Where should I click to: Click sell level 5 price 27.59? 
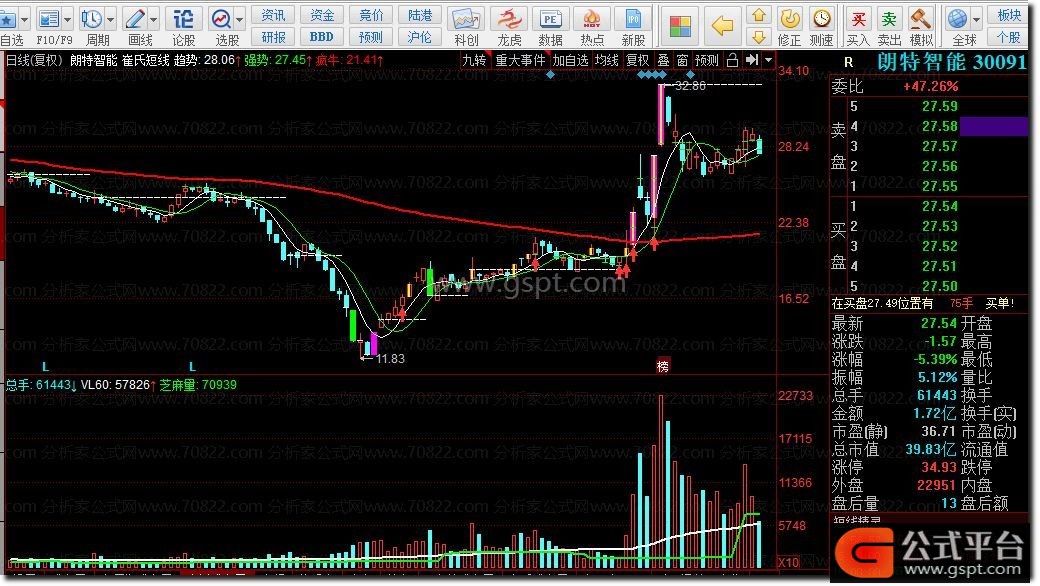coord(939,106)
